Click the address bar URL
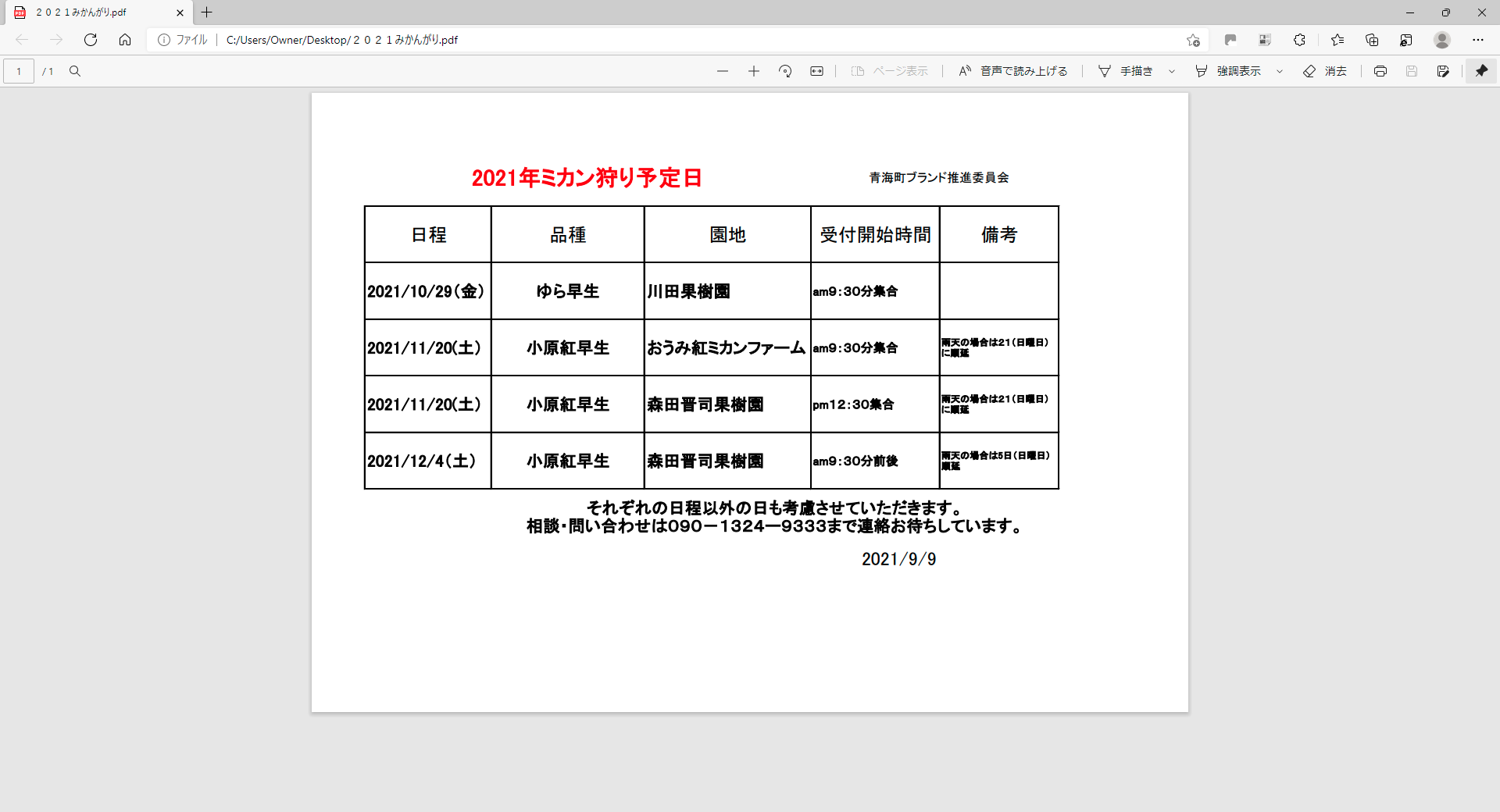Screen dimensions: 1500x812 (342, 40)
